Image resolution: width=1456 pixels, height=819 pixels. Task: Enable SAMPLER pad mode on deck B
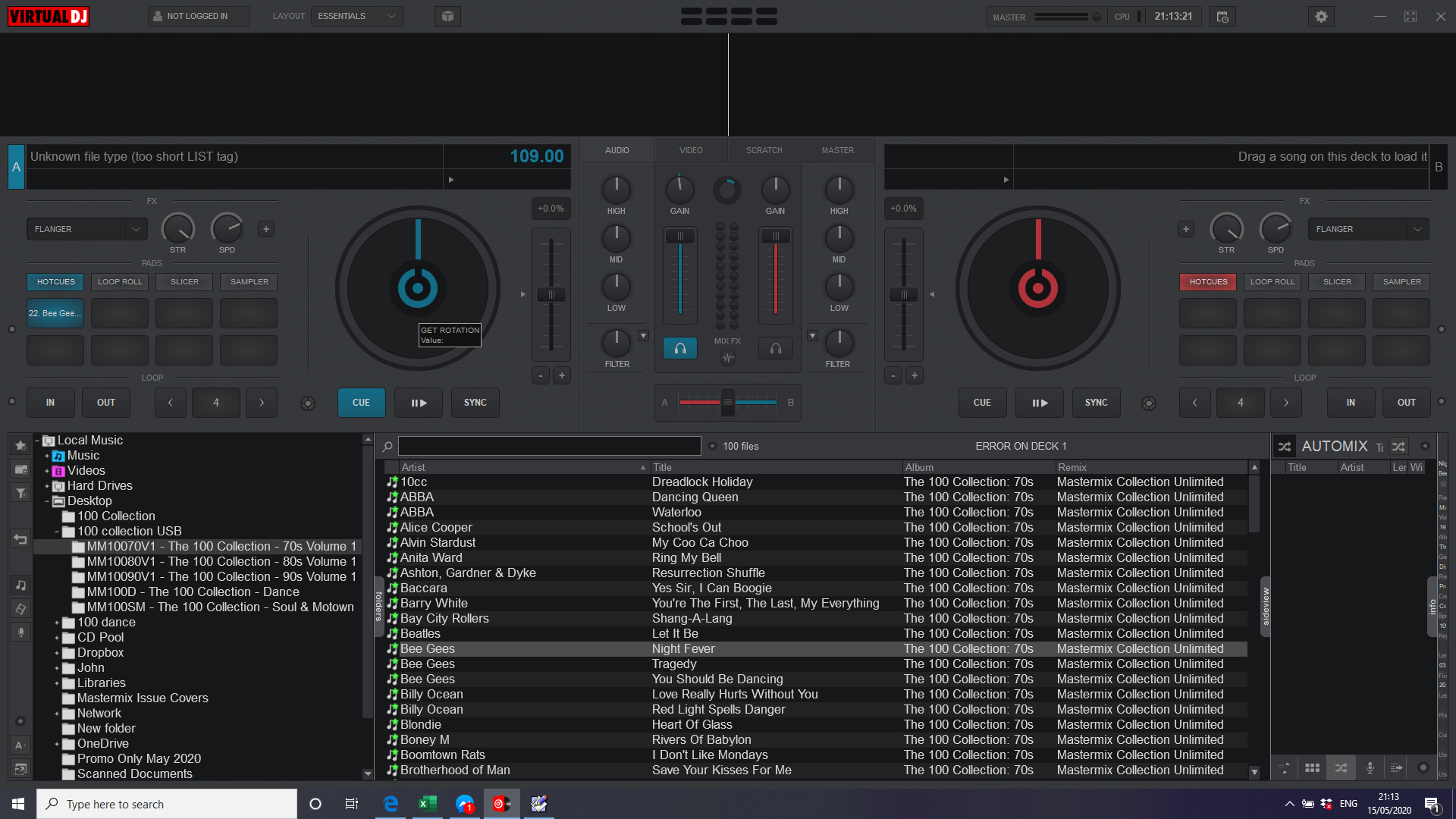coord(1401,282)
